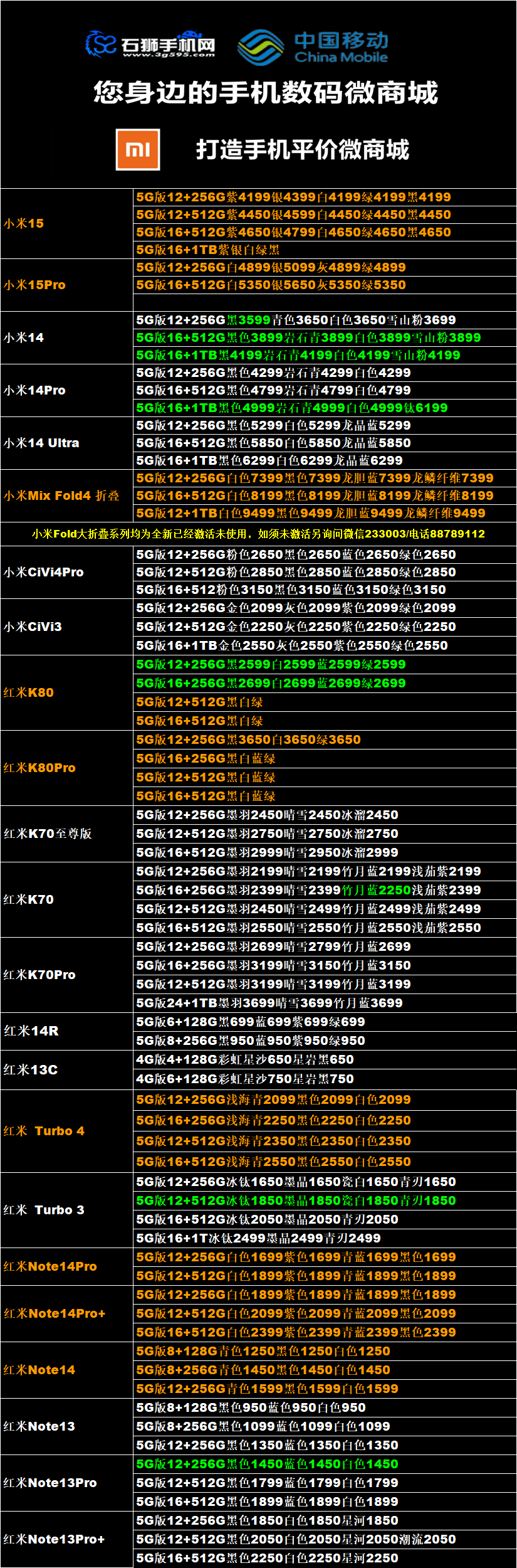Select the Fold4 row 5G版12+1TB白色9499
Screen dimensions: 517x1568
(325, 513)
